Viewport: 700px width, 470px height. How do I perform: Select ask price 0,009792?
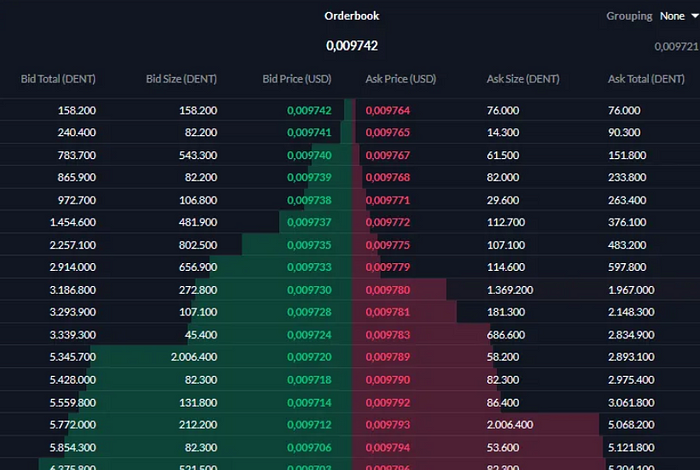[388, 403]
